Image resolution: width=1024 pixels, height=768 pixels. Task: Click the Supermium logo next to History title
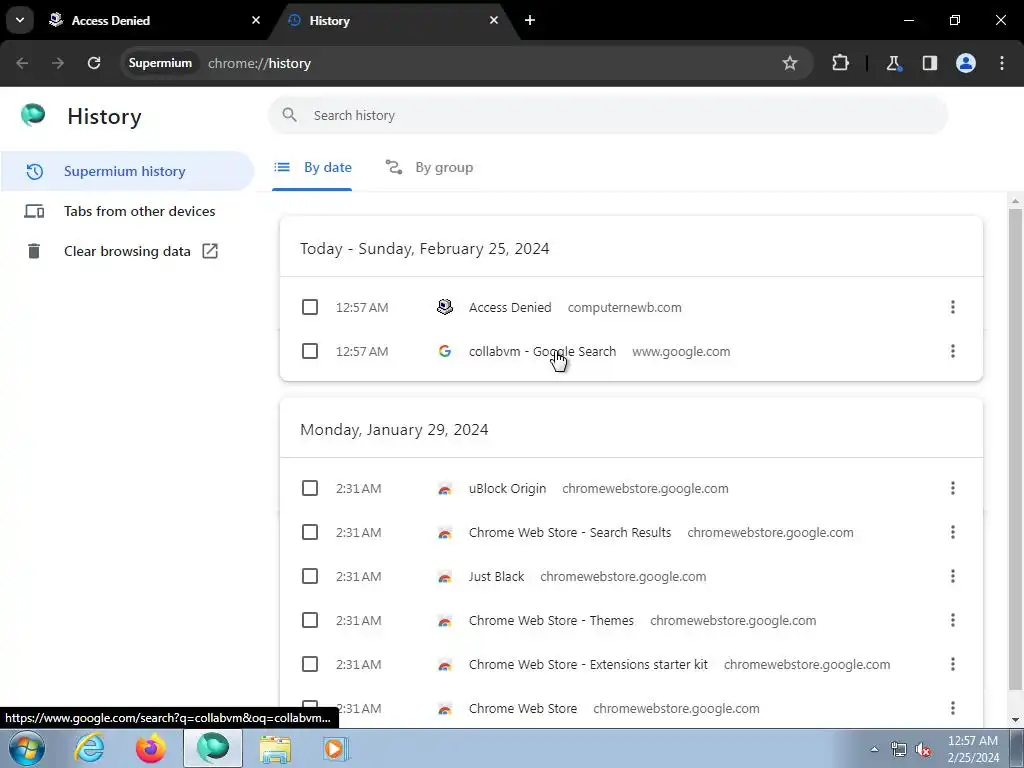pyautogui.click(x=33, y=115)
